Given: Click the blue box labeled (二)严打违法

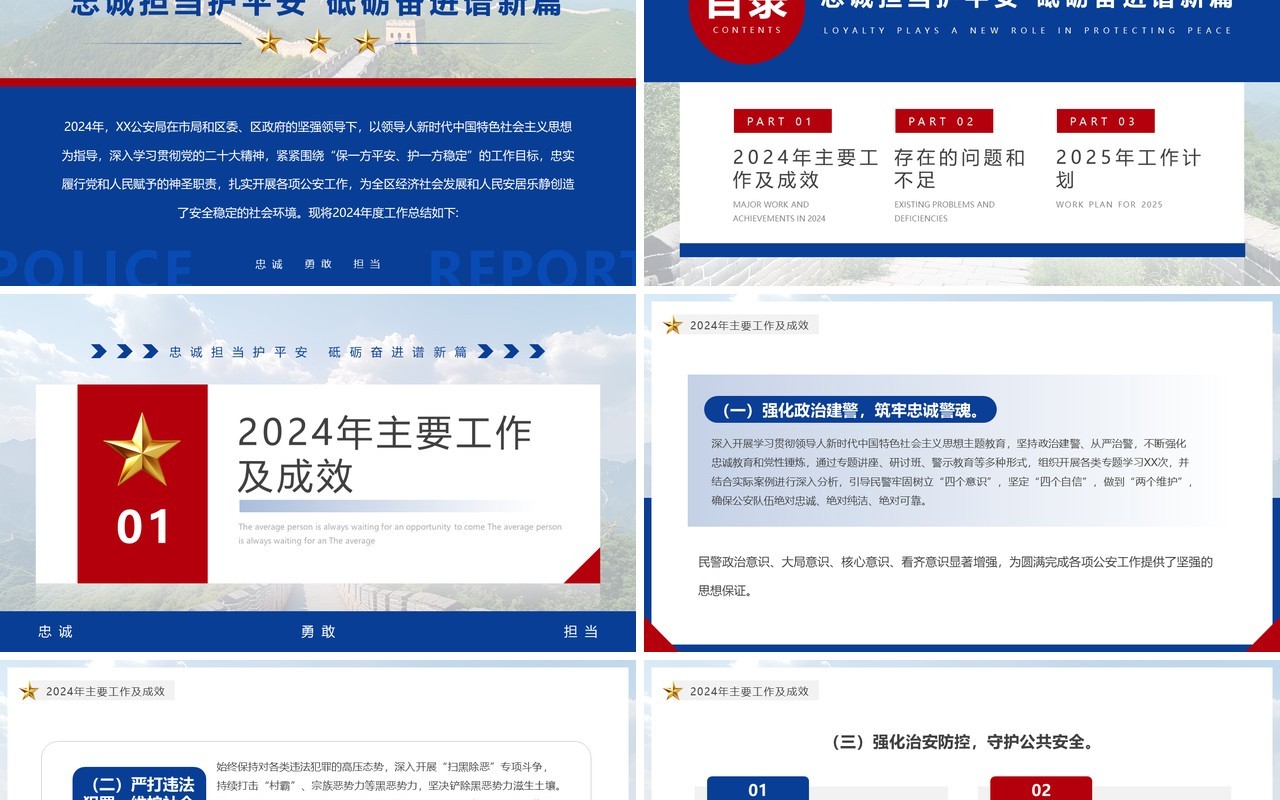Looking at the screenshot, I should pyautogui.click(x=139, y=784).
